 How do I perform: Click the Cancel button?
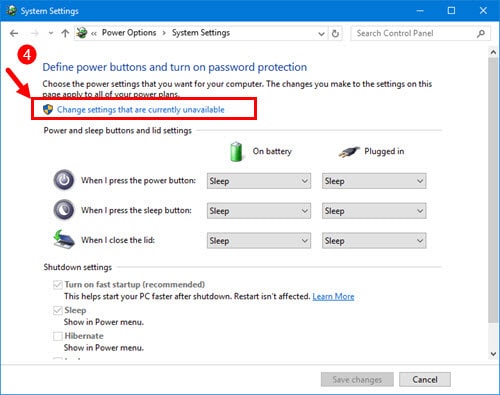click(x=425, y=379)
